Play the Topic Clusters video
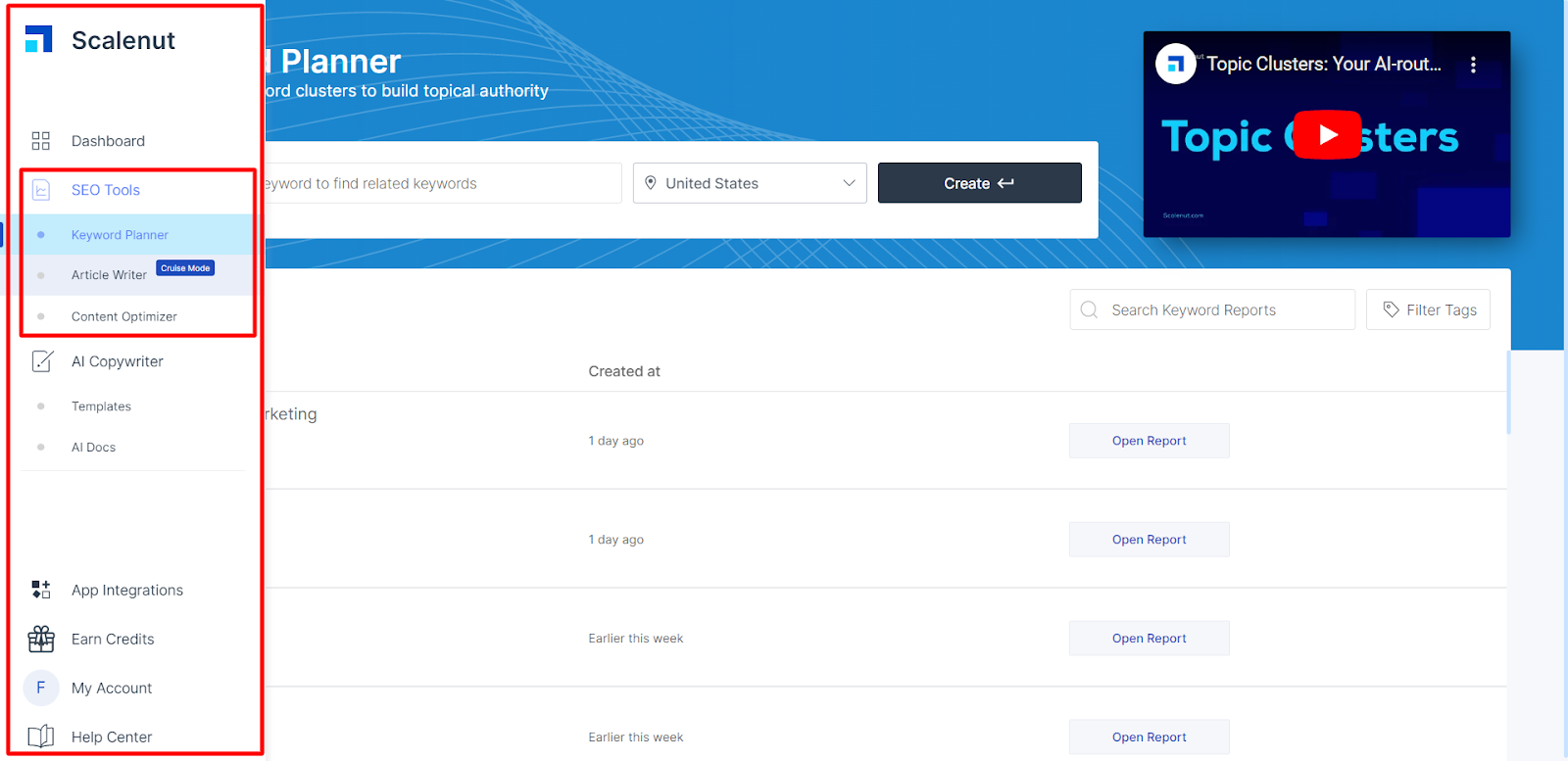The height and width of the screenshot is (761, 1568). (1328, 135)
